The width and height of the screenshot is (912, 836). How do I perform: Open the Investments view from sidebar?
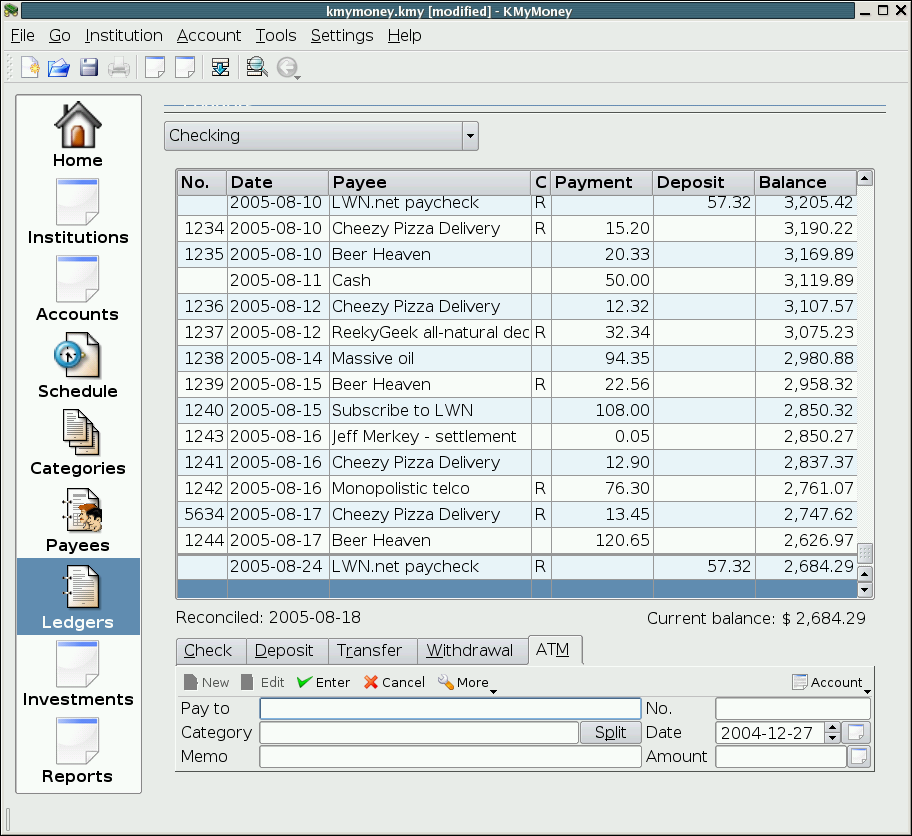78,674
